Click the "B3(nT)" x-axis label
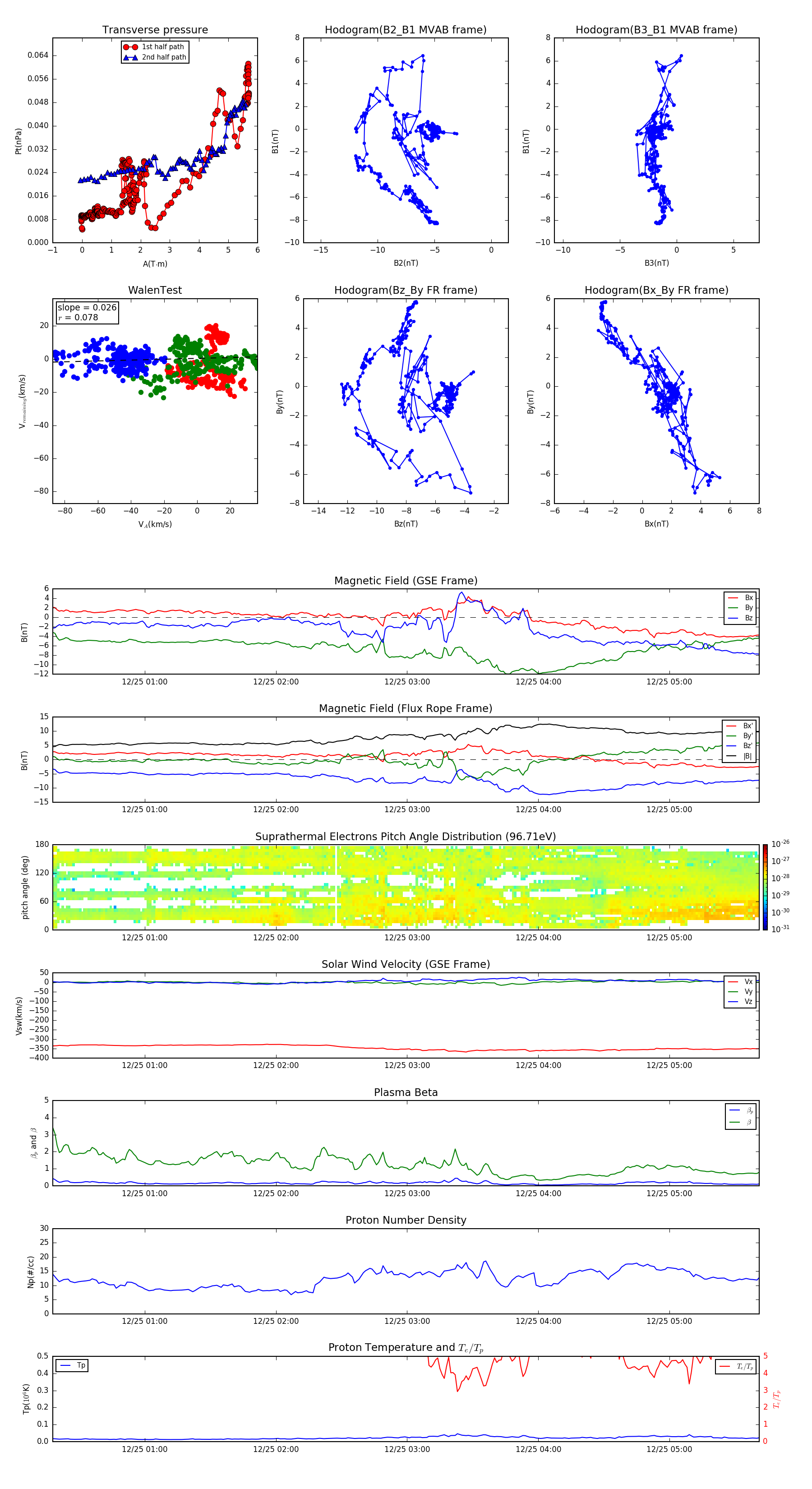 [x=656, y=263]
